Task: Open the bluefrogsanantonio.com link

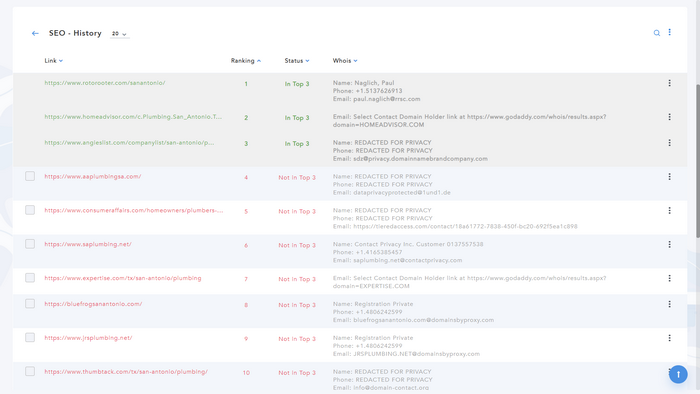Action: tap(93, 304)
